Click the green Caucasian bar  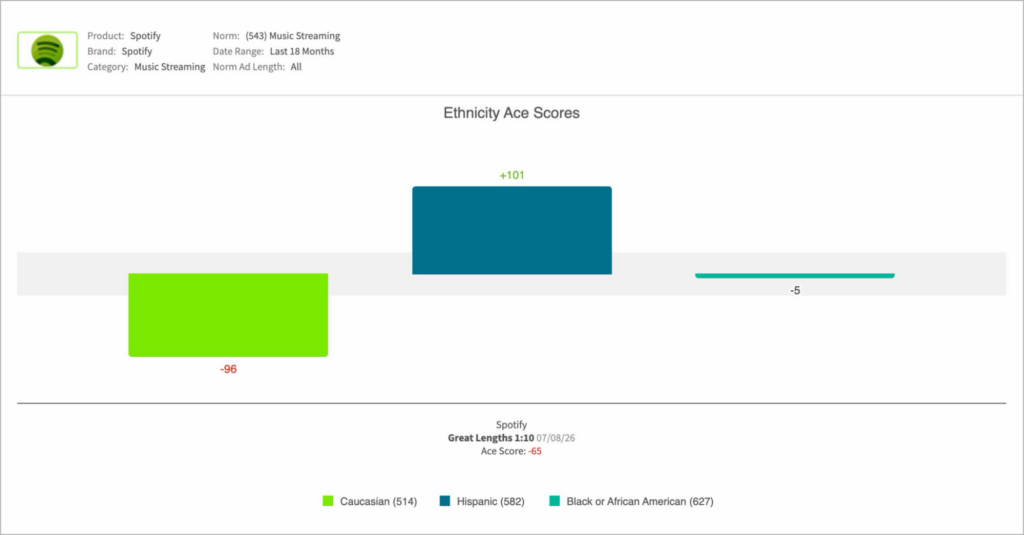click(228, 315)
